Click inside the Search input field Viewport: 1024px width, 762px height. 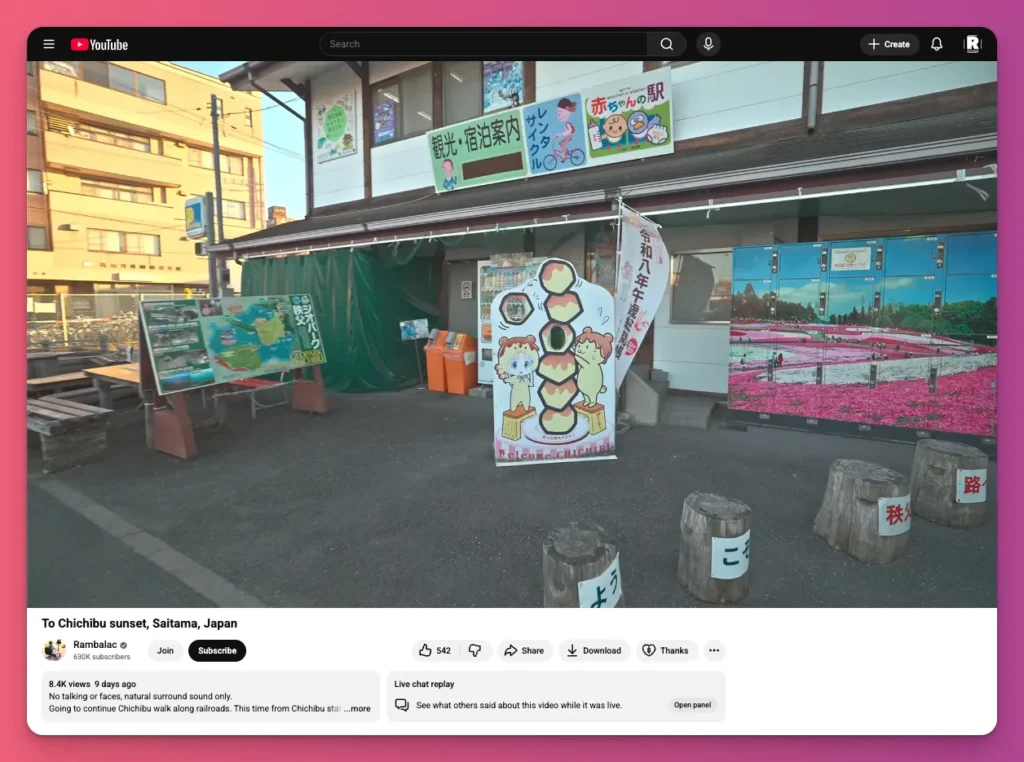[480, 44]
